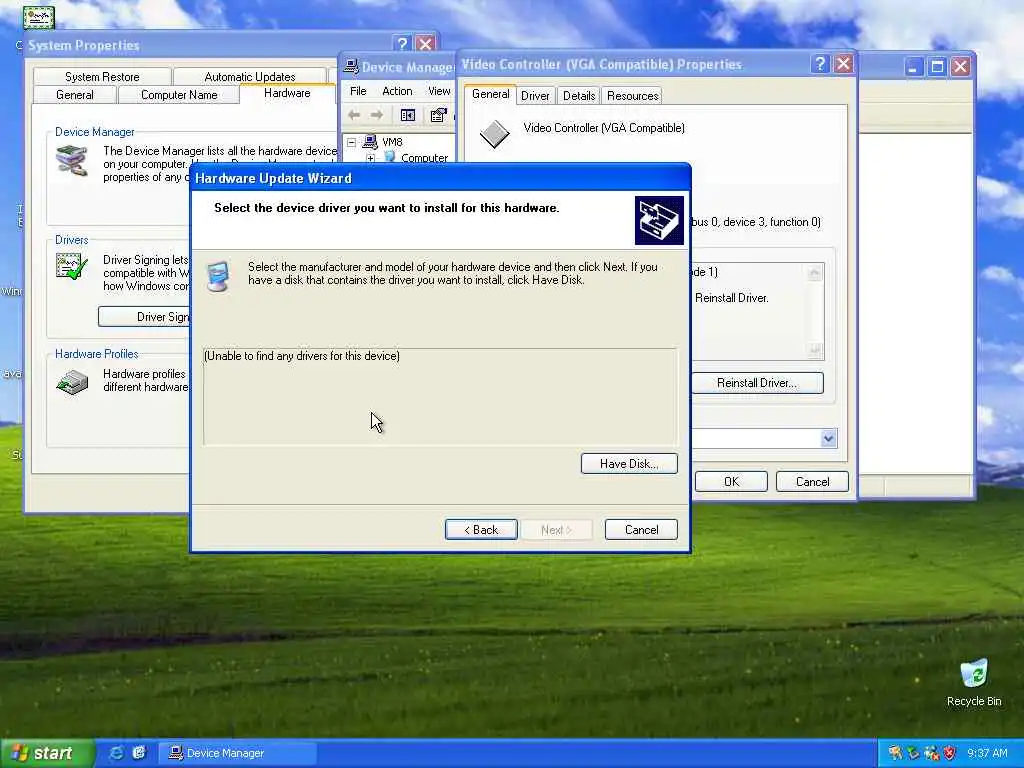1024x768 pixels.
Task: Expand the Computer tree node
Action: 370,158
